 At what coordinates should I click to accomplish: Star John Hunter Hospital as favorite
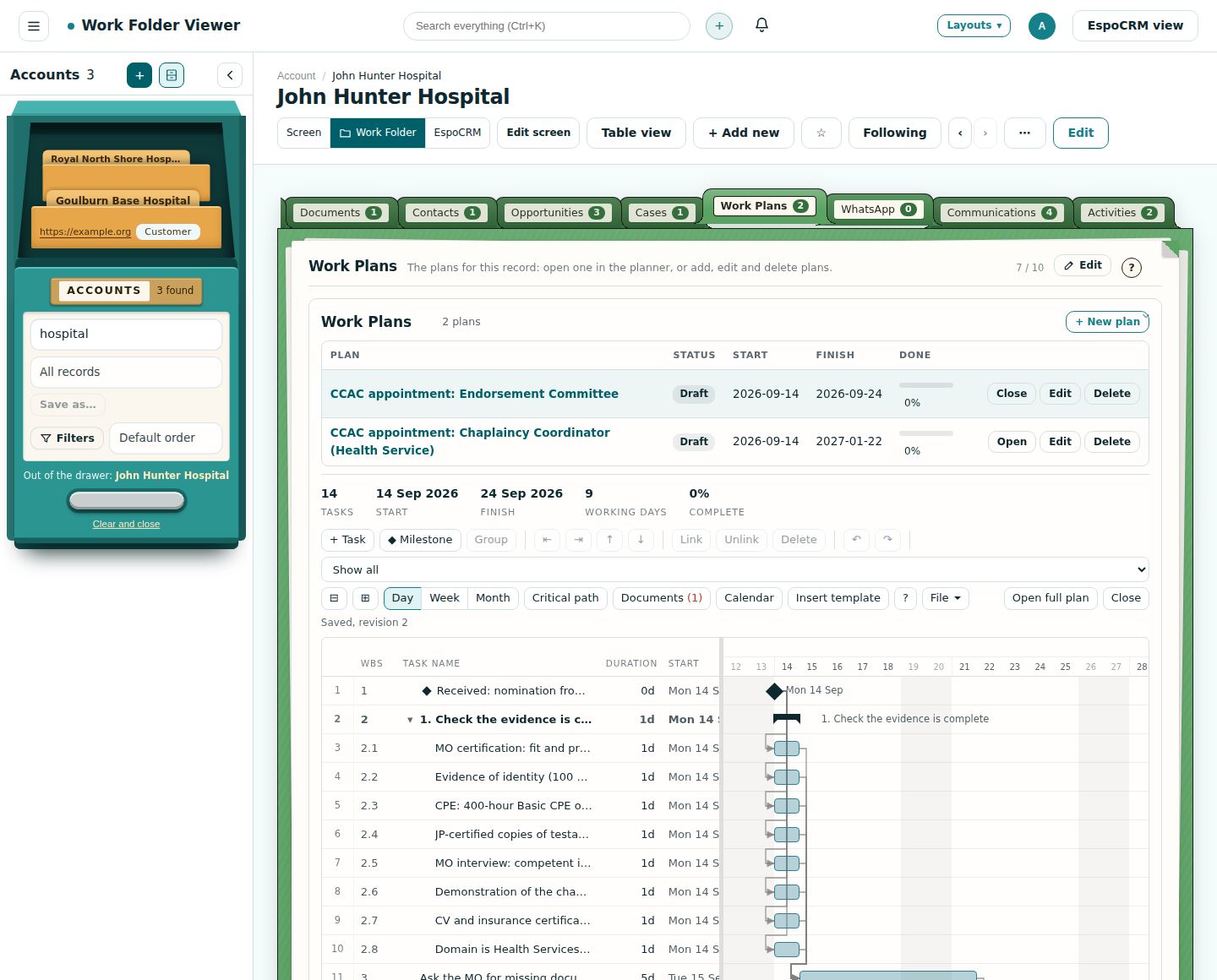[821, 133]
